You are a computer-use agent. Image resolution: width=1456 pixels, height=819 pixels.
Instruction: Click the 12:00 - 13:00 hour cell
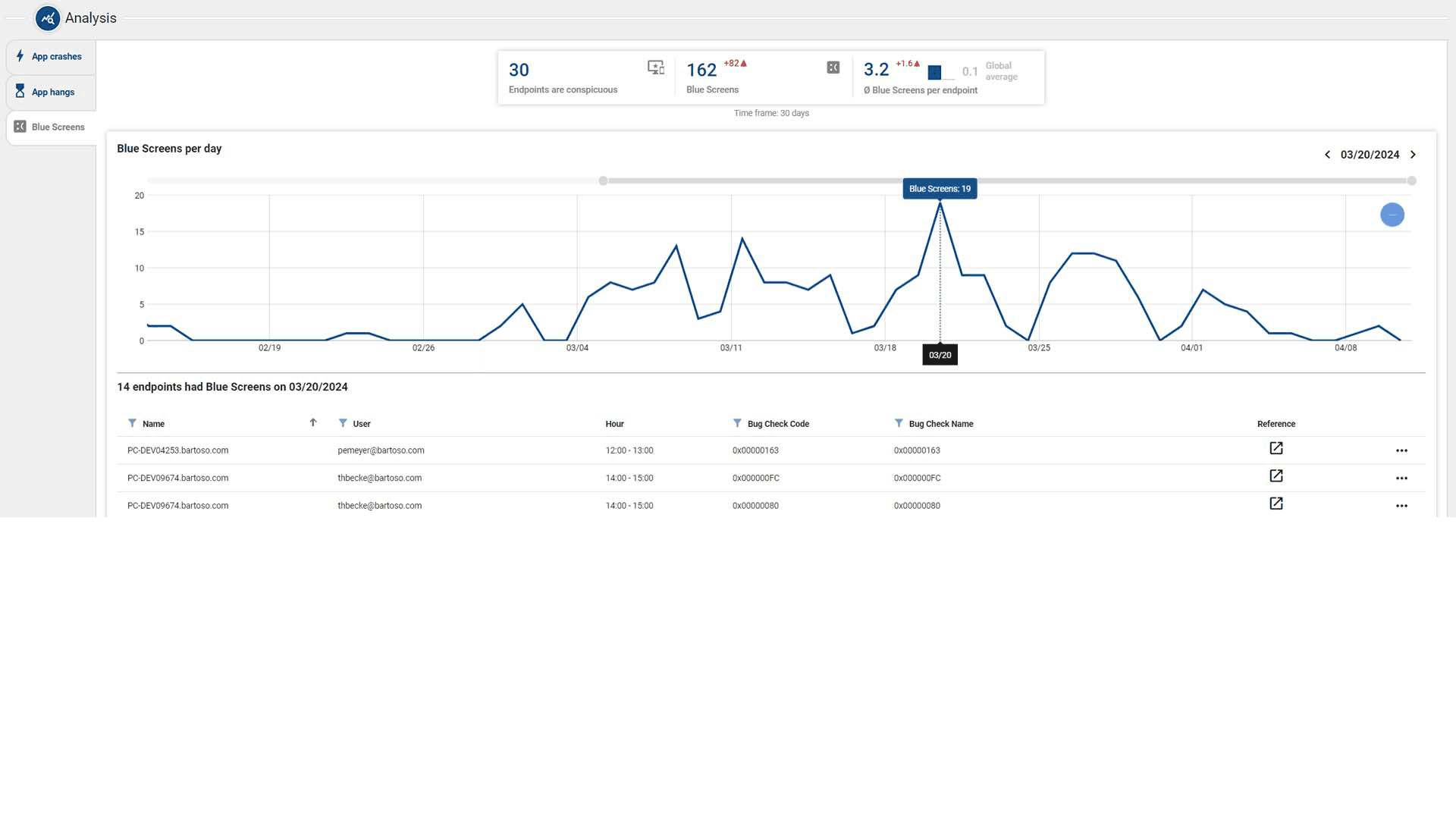point(629,450)
